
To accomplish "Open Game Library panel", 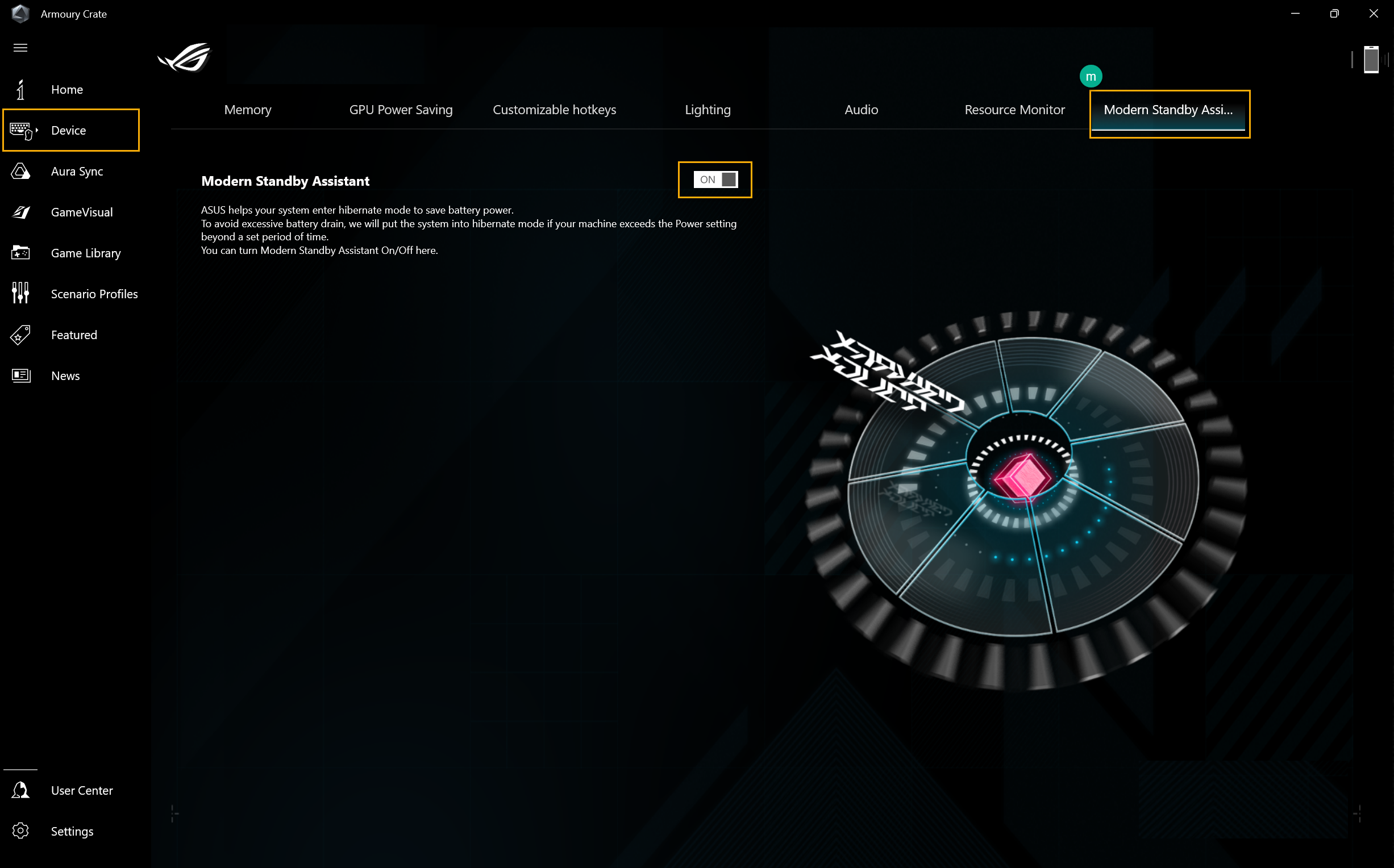I will 86,253.
